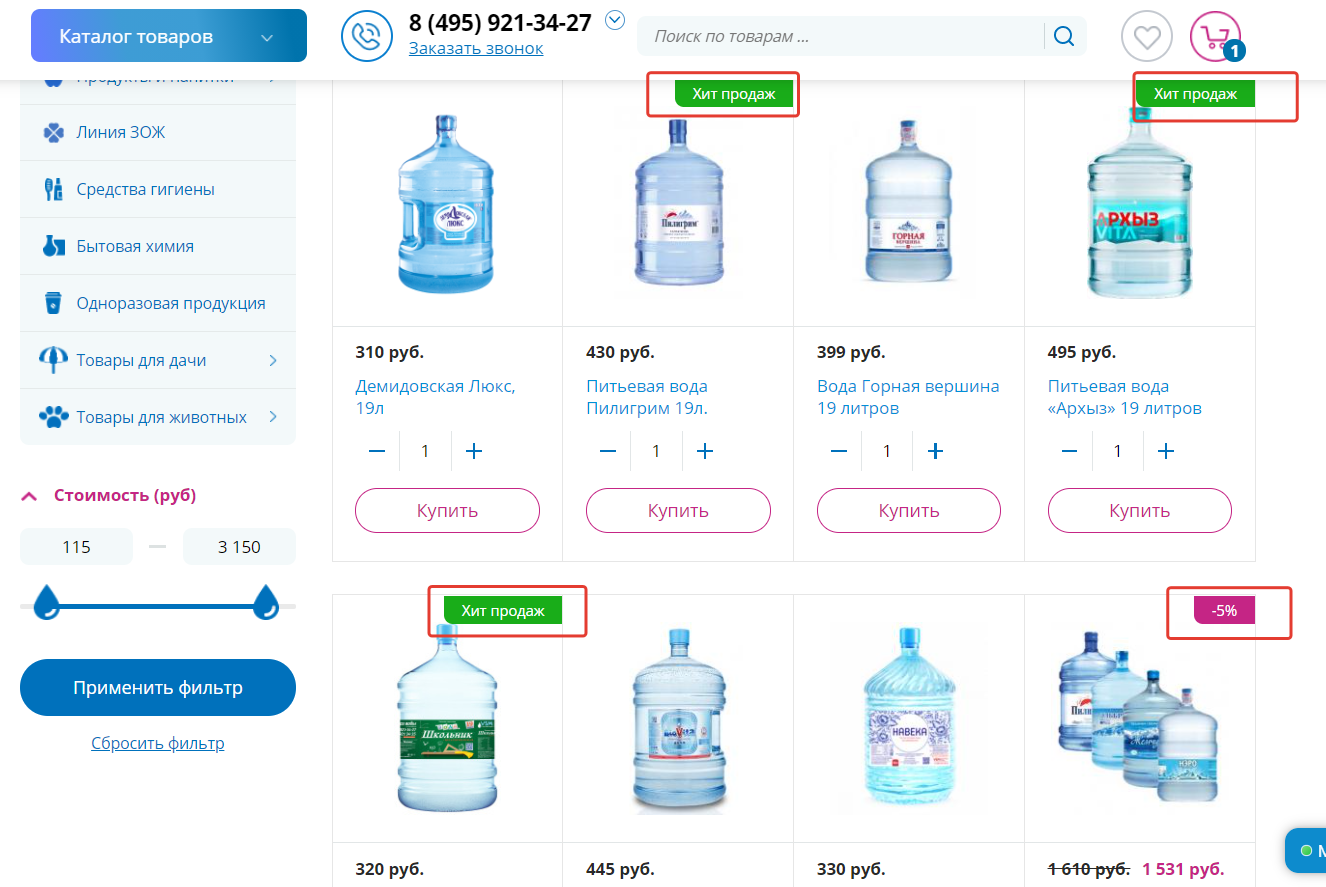Increase quantity for Горная вершина
The image size is (1326, 887).
click(936, 451)
